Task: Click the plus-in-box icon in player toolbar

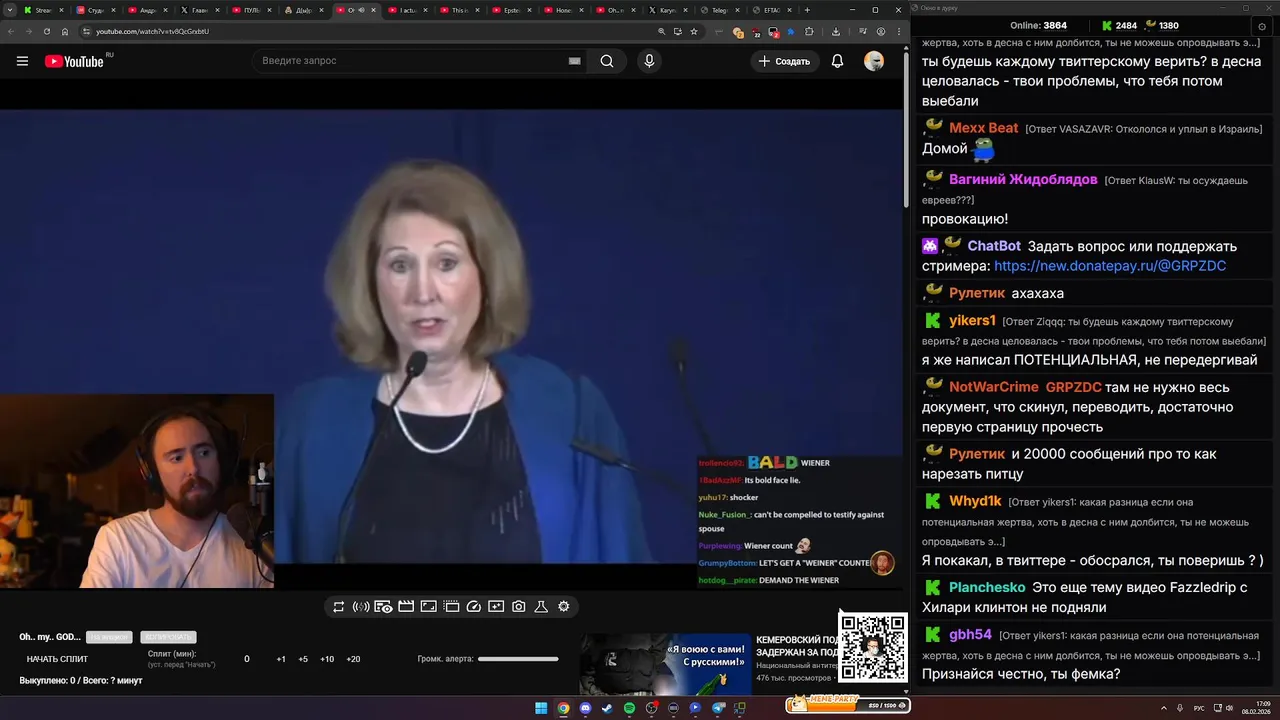Action: (496, 606)
